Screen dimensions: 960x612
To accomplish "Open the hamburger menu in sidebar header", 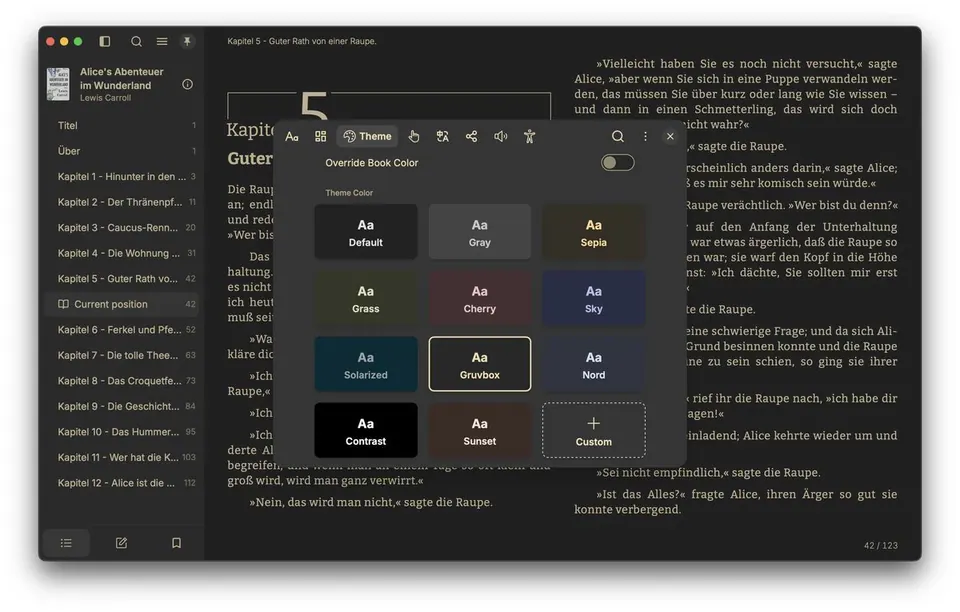I will 162,41.
